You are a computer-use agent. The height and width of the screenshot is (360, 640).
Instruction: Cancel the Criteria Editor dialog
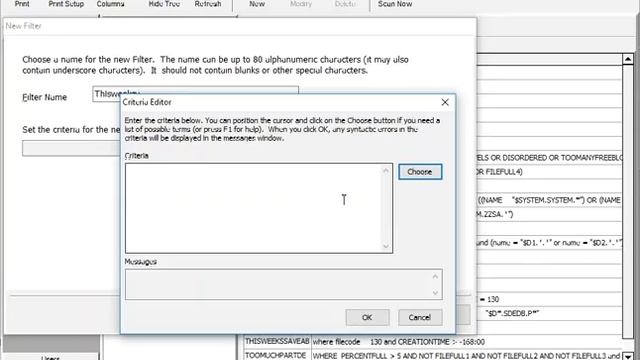point(420,317)
